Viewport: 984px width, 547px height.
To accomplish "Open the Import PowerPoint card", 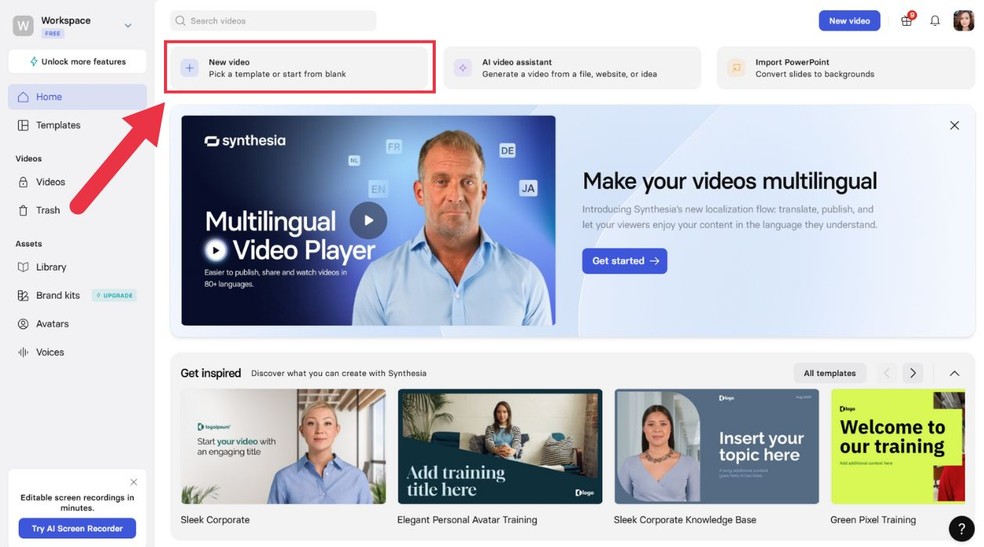I will 846,68.
